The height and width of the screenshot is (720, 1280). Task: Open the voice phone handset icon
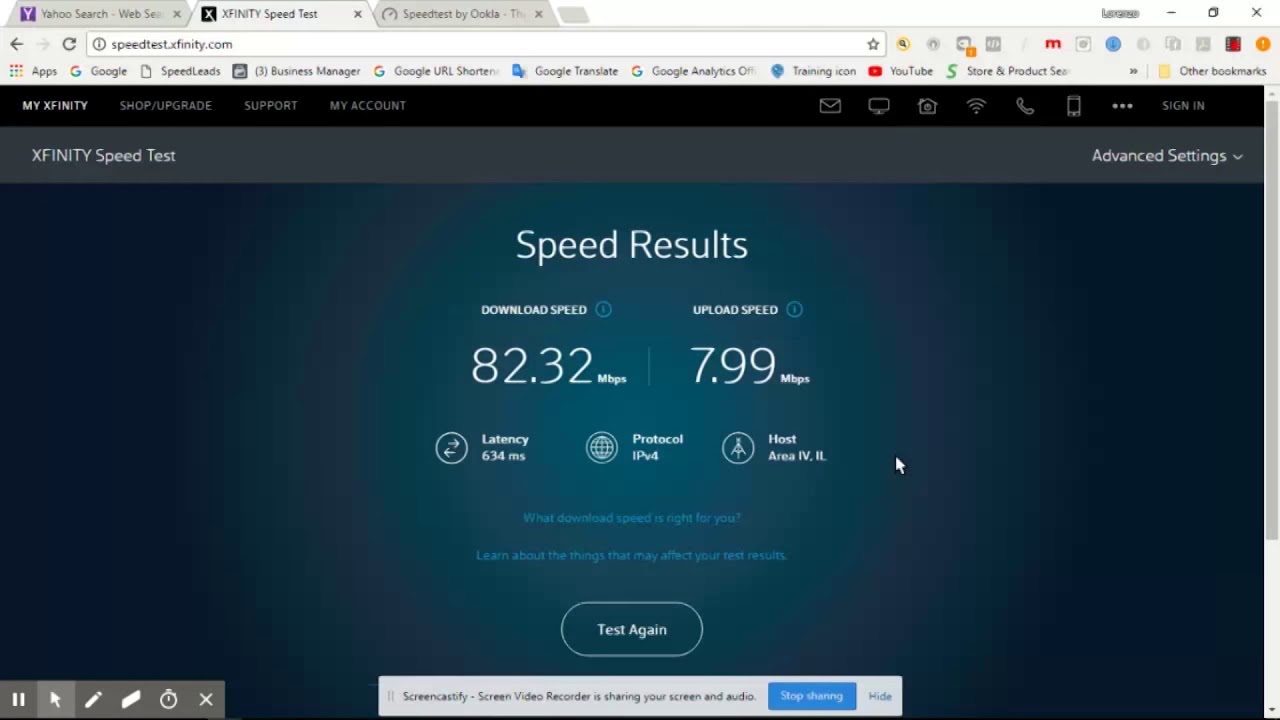[x=1025, y=105]
